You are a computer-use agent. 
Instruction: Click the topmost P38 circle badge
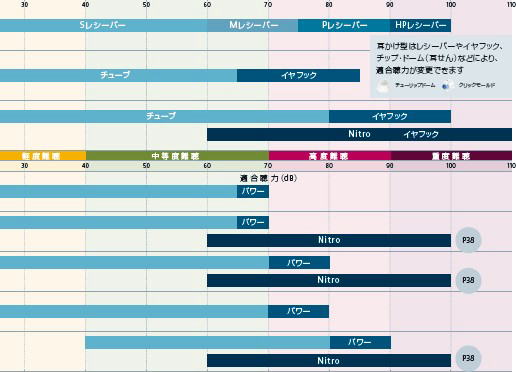click(468, 240)
